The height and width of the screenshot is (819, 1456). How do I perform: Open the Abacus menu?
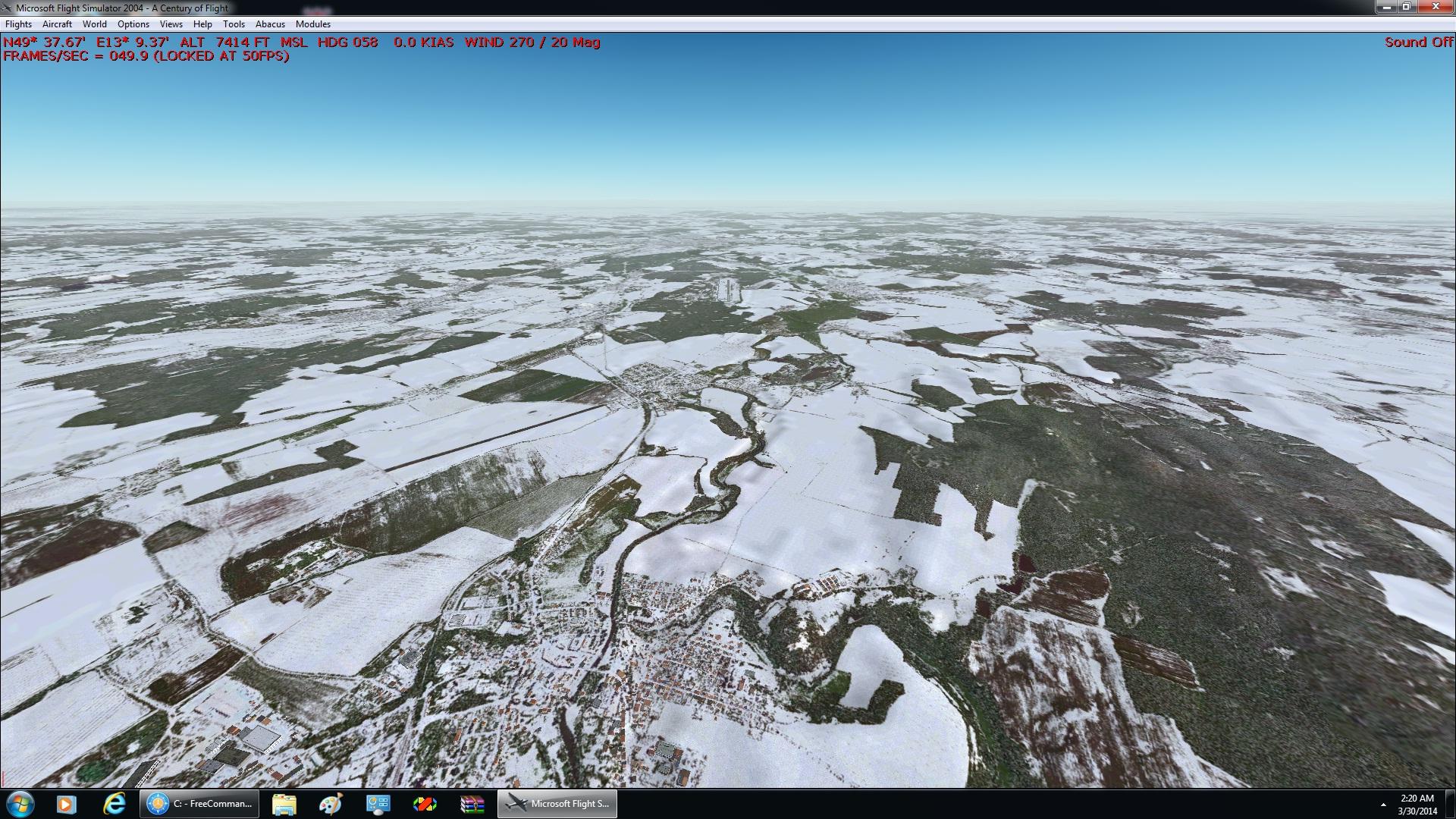[270, 24]
